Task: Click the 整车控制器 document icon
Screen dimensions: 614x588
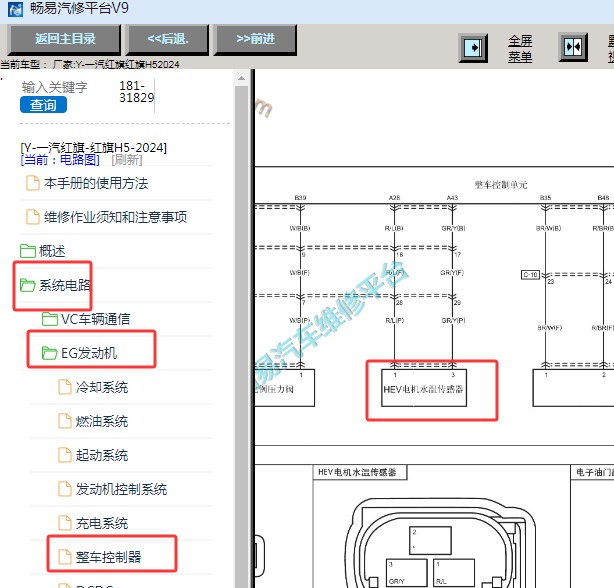Action: (x=65, y=557)
